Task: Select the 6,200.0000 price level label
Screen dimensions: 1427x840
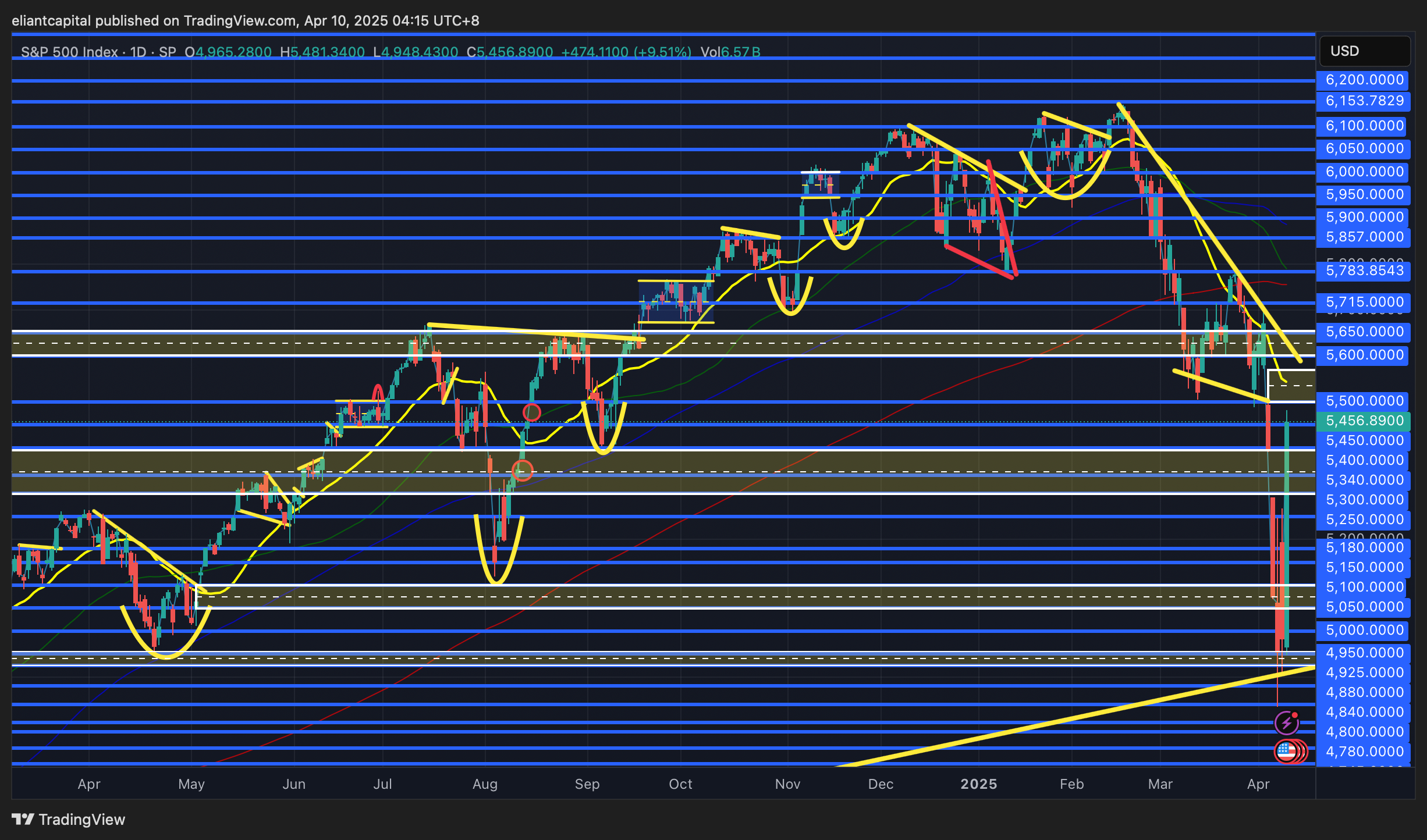Action: (x=1364, y=80)
